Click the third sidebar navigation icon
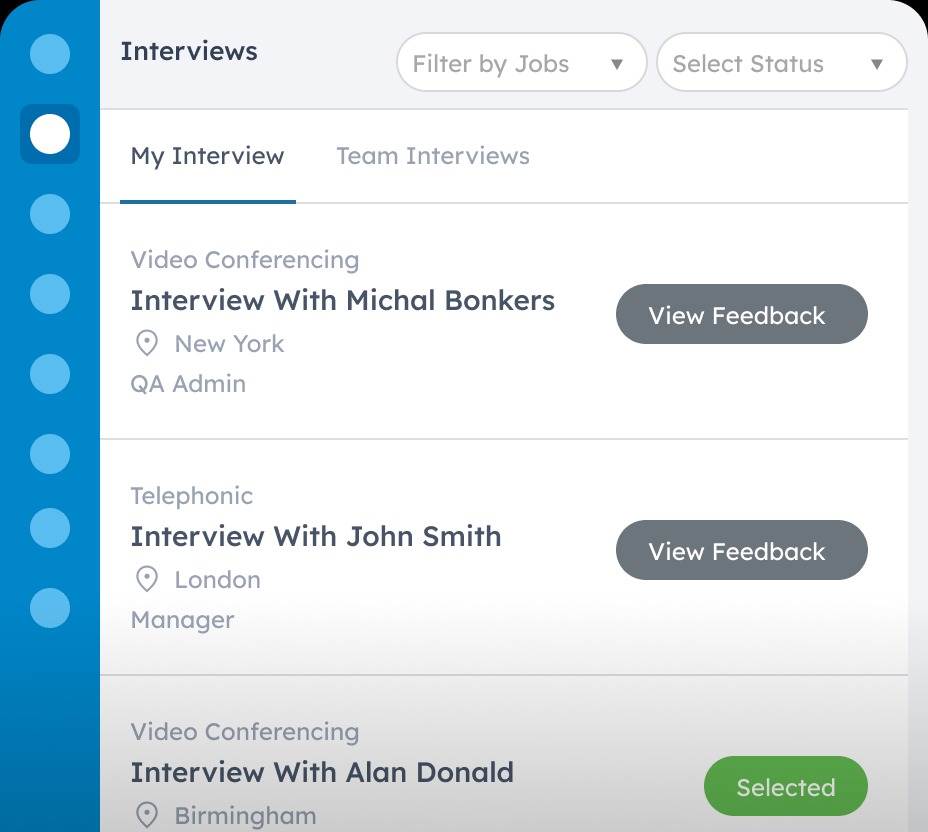Image resolution: width=928 pixels, height=832 pixels. [x=50, y=214]
